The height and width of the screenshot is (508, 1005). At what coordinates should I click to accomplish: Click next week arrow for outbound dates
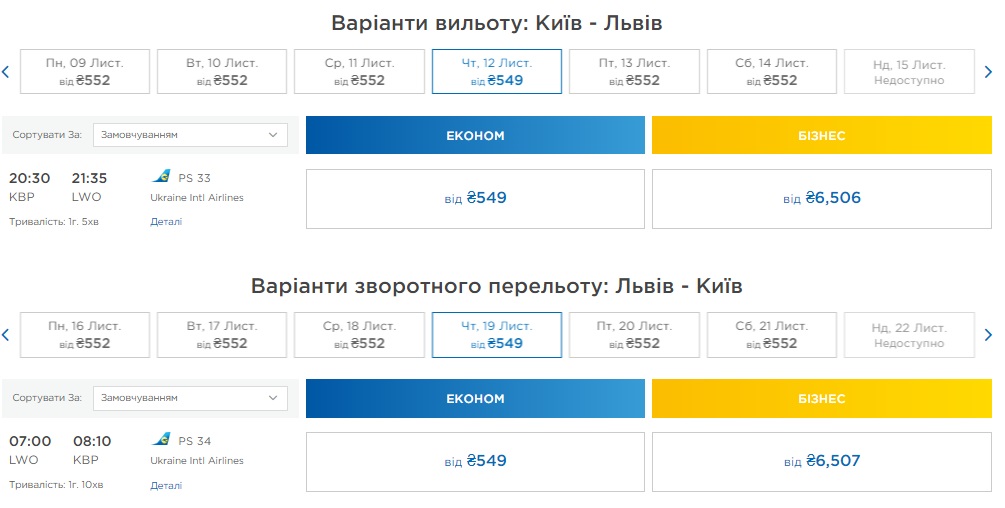tap(989, 72)
